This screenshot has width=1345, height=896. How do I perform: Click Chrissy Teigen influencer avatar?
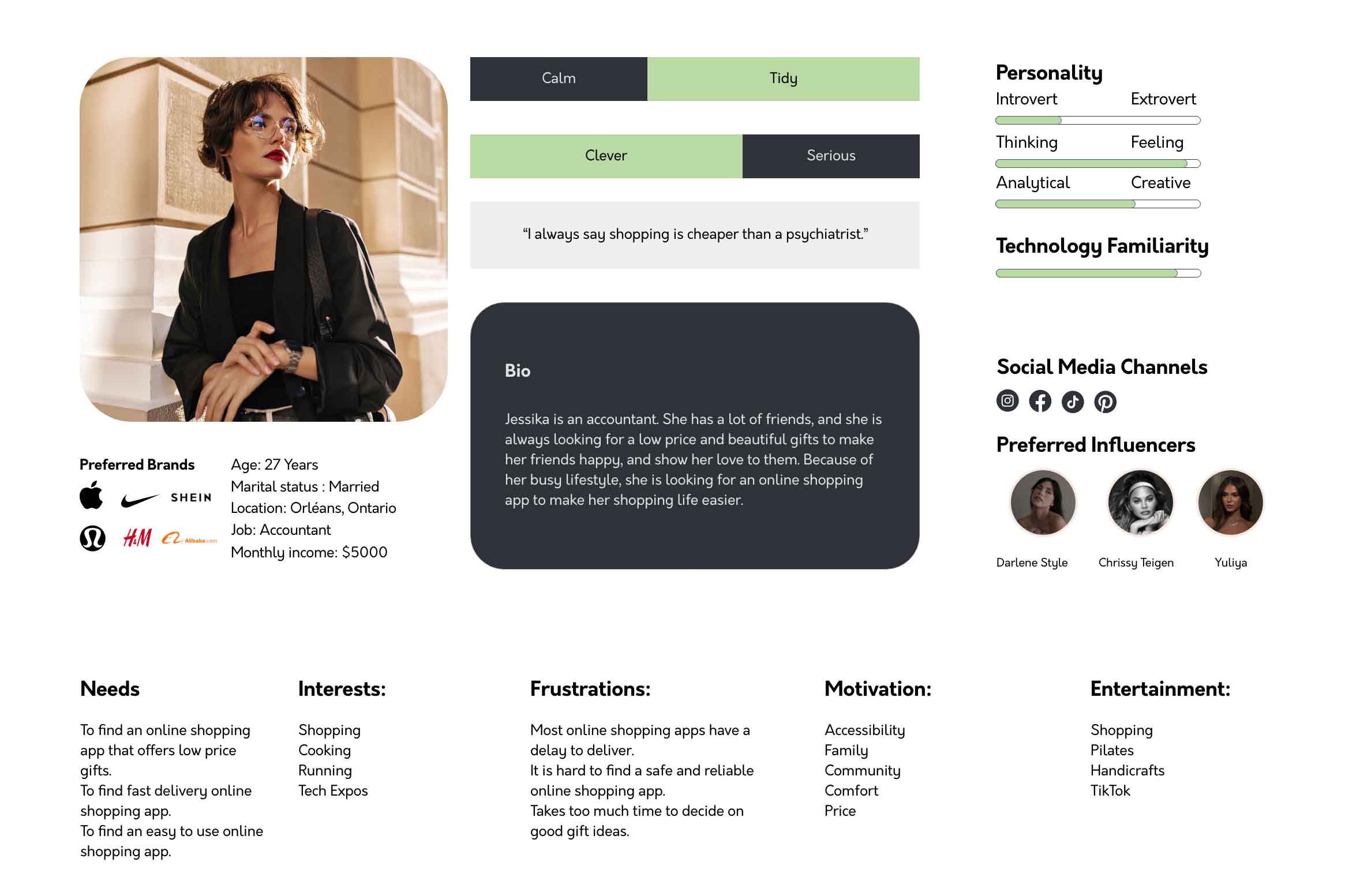1140,503
